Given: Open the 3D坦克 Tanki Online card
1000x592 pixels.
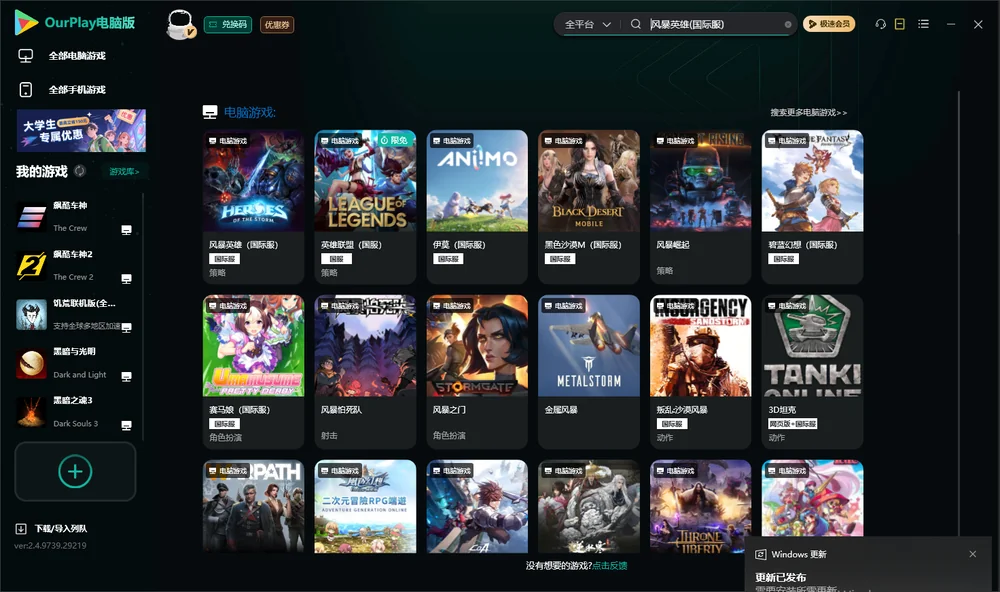Looking at the screenshot, I should (x=812, y=371).
